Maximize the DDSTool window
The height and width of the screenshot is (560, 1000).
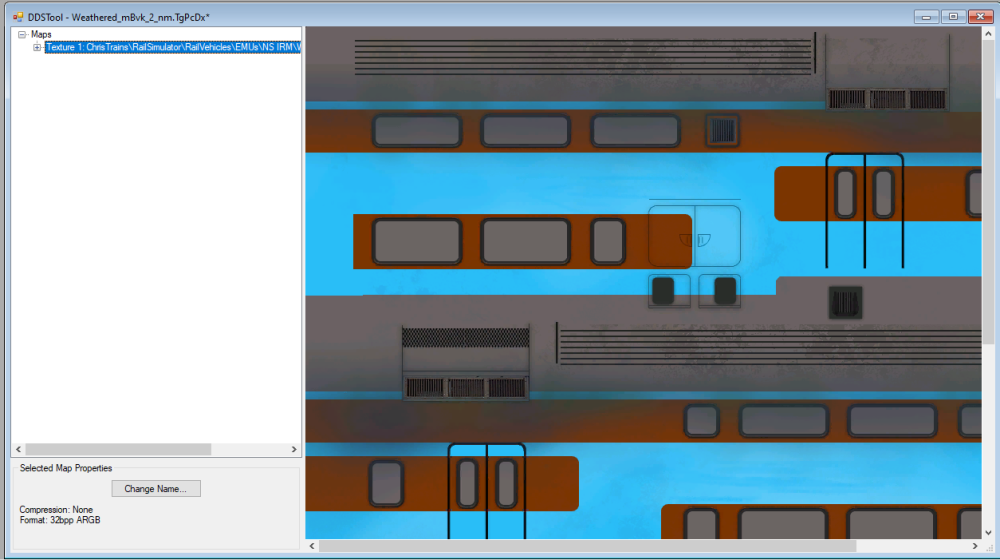(953, 16)
